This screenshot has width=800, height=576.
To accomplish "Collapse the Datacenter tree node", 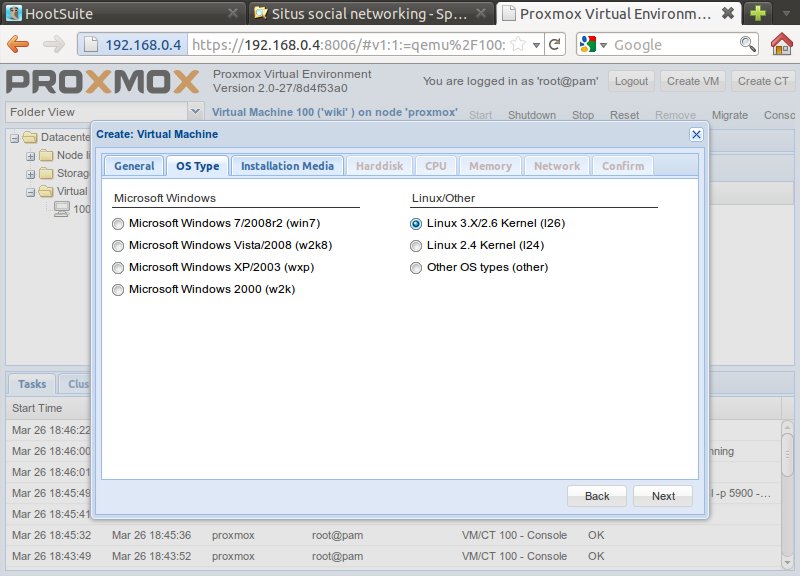I will 14,138.
